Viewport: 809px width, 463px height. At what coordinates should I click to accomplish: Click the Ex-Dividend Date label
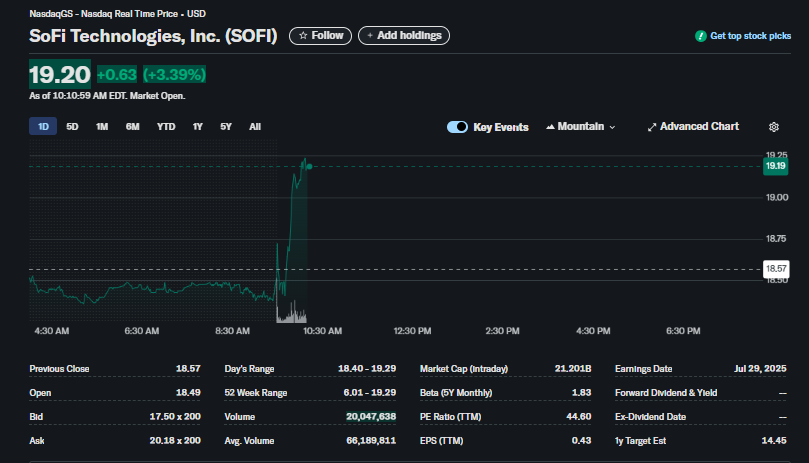(x=651, y=417)
